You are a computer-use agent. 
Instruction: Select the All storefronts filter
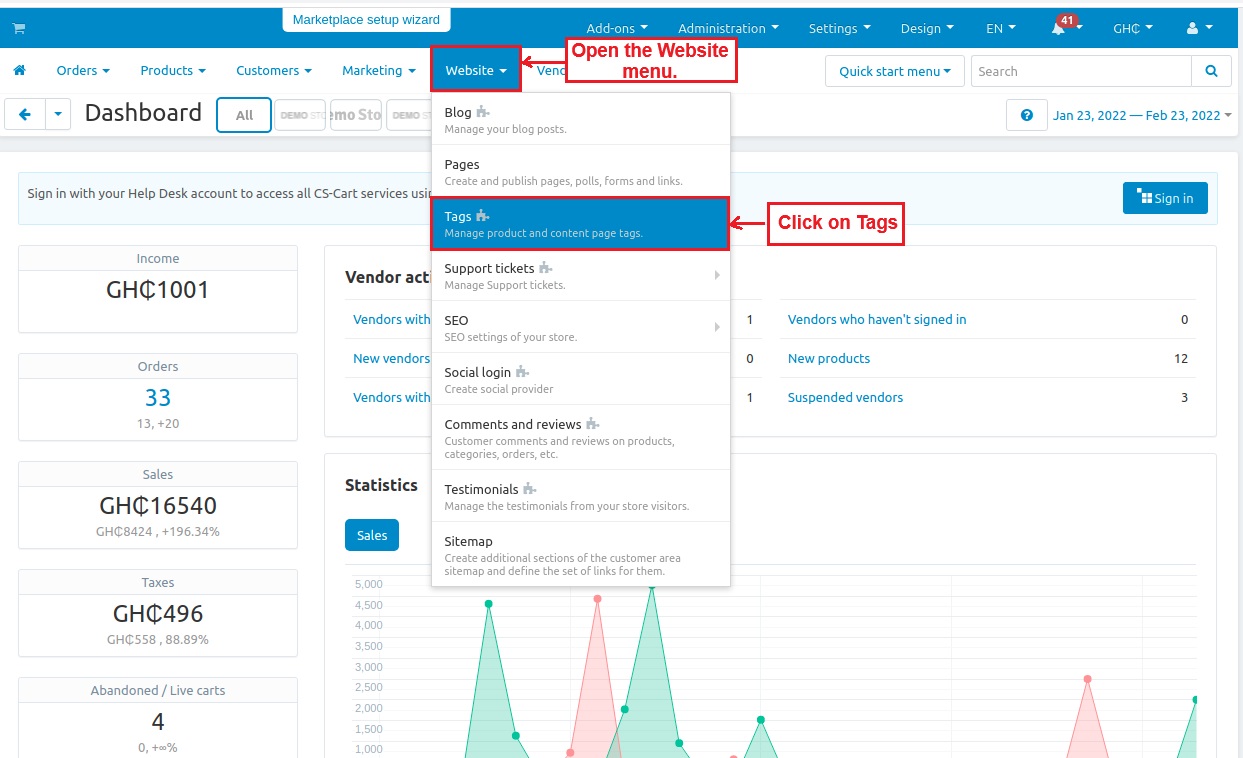coord(244,115)
